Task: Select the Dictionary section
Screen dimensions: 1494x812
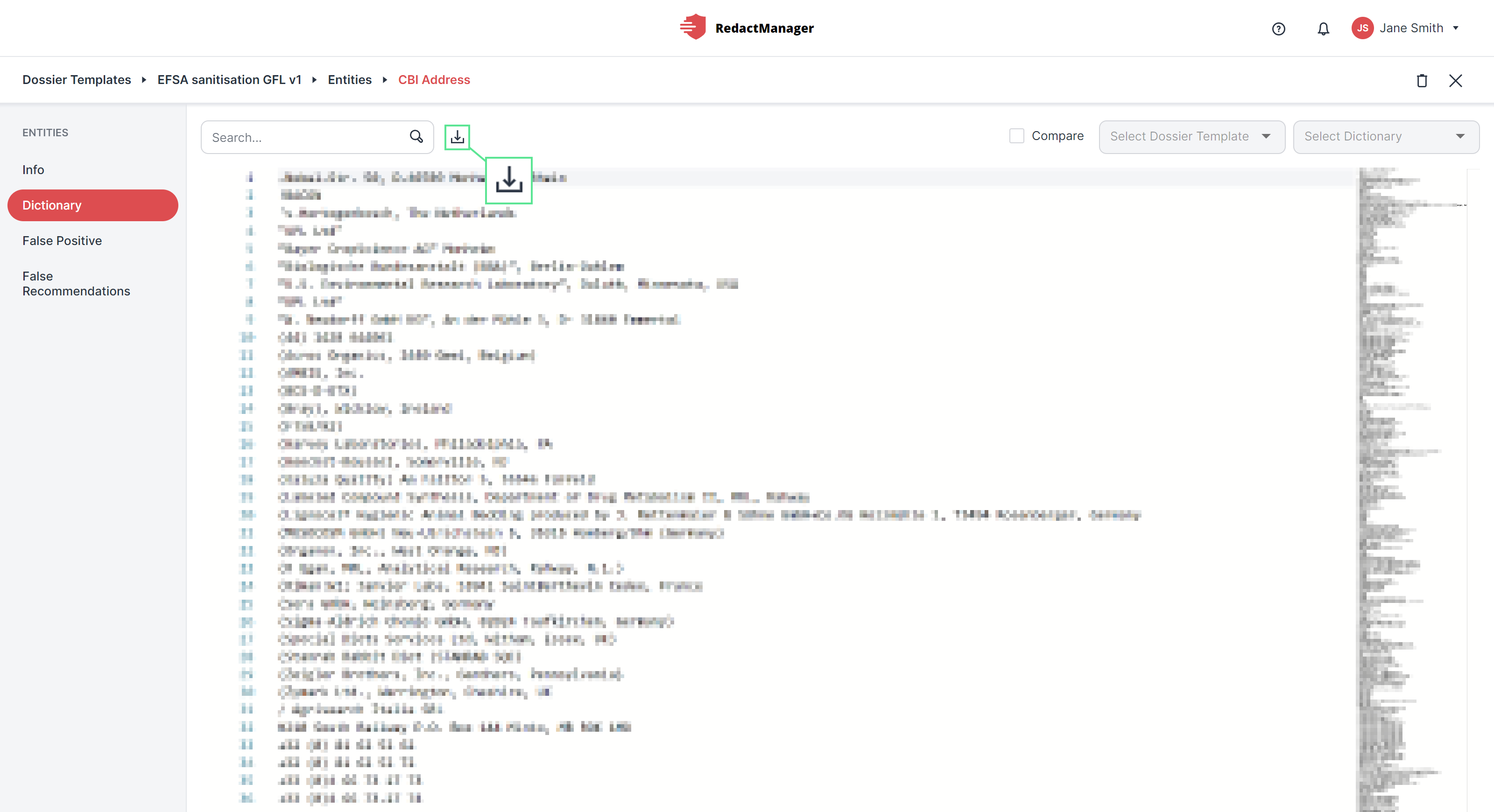Action: coord(93,205)
